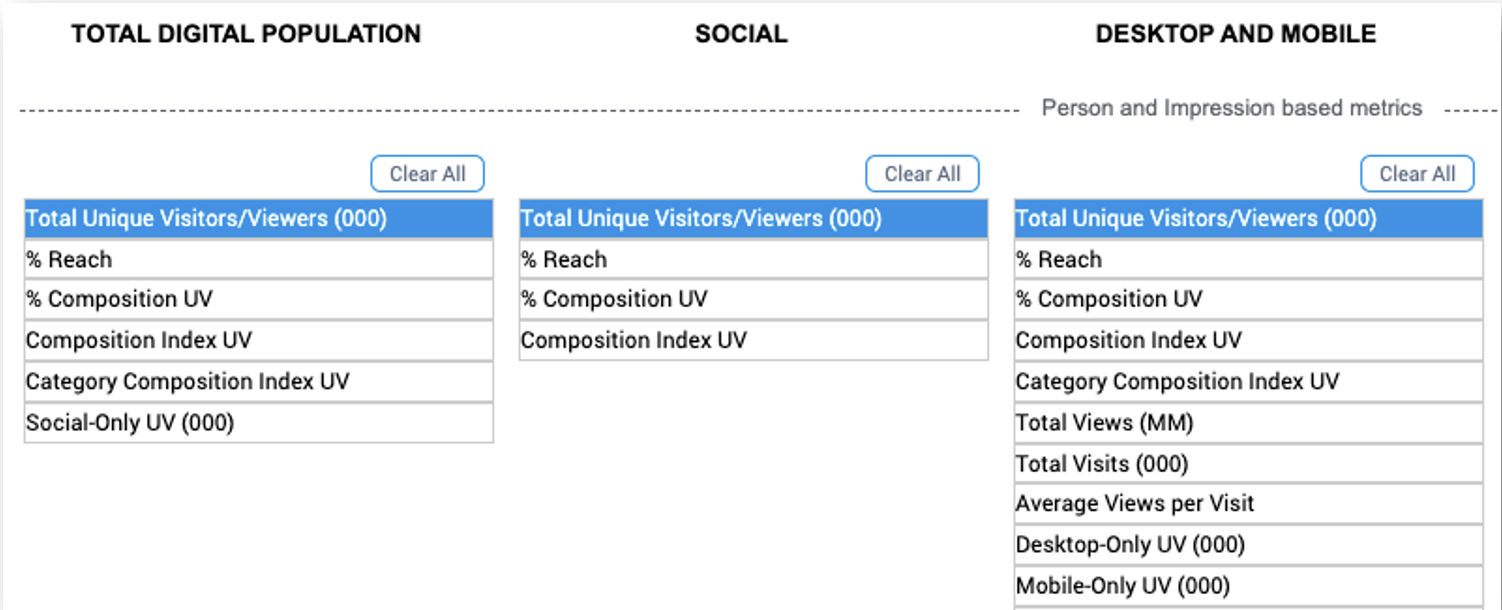Screen dimensions: 1502x610
Task: Select Total Unique Visitors/Viewers in Desktop and Mobile
Action: (x=1249, y=219)
